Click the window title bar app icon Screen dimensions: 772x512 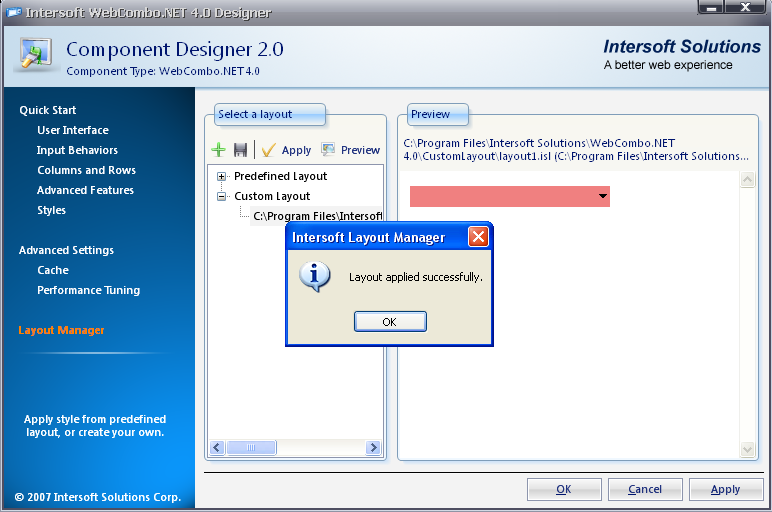13,12
